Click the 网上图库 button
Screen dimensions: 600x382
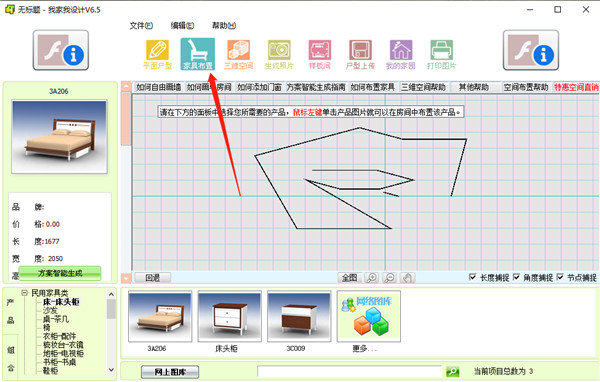[170, 372]
